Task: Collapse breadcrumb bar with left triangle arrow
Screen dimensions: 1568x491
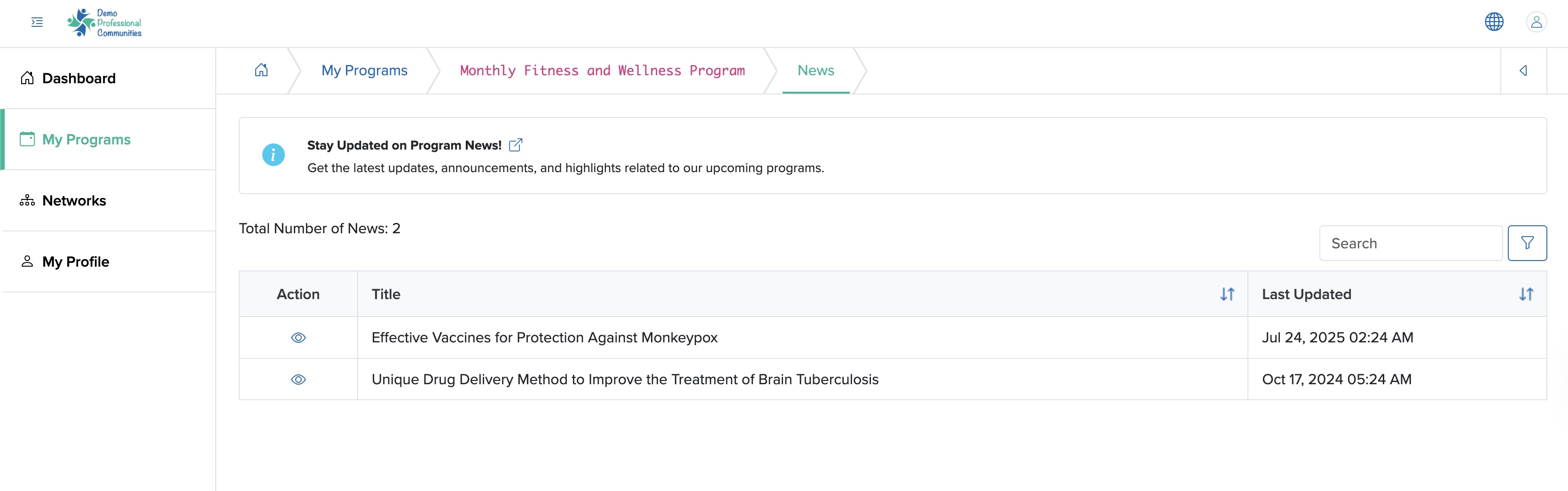Action: pyautogui.click(x=1523, y=71)
